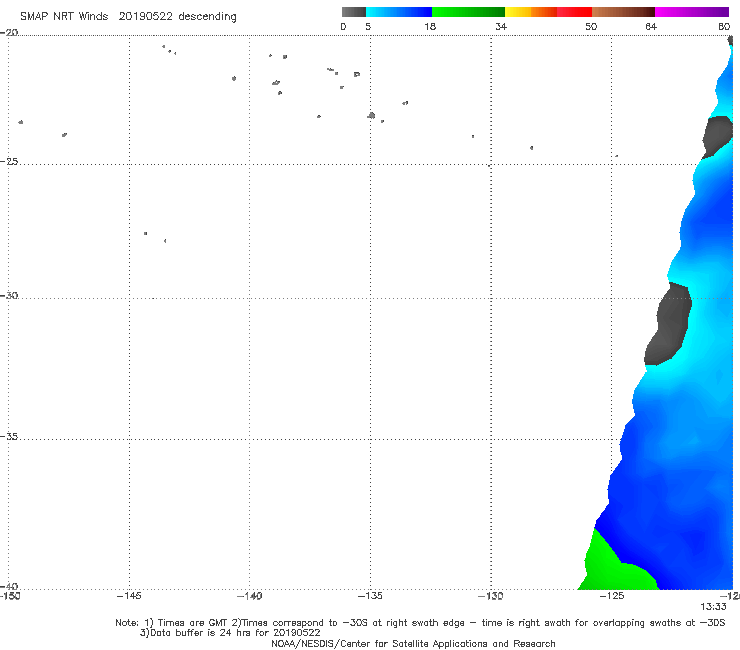Click the gray 0-5 colorbar segment
The image size is (740, 650).
[x=353, y=12]
